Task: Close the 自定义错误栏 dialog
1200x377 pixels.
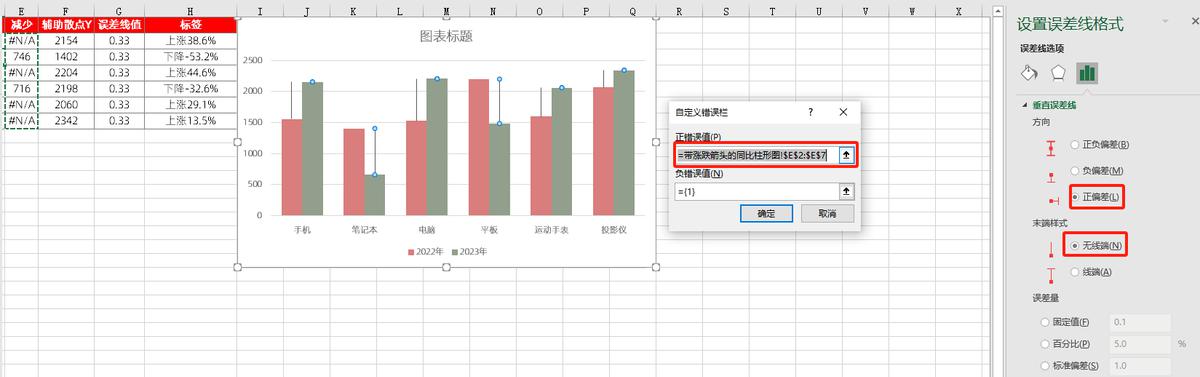Action: (x=843, y=113)
